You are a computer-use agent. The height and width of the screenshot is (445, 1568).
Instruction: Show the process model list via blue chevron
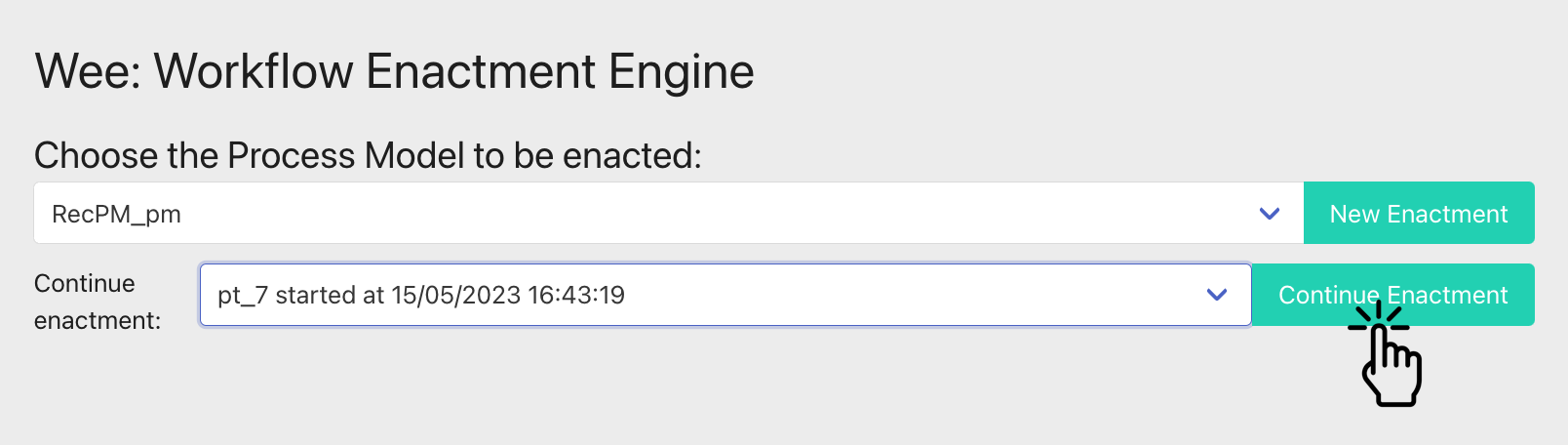click(1269, 214)
